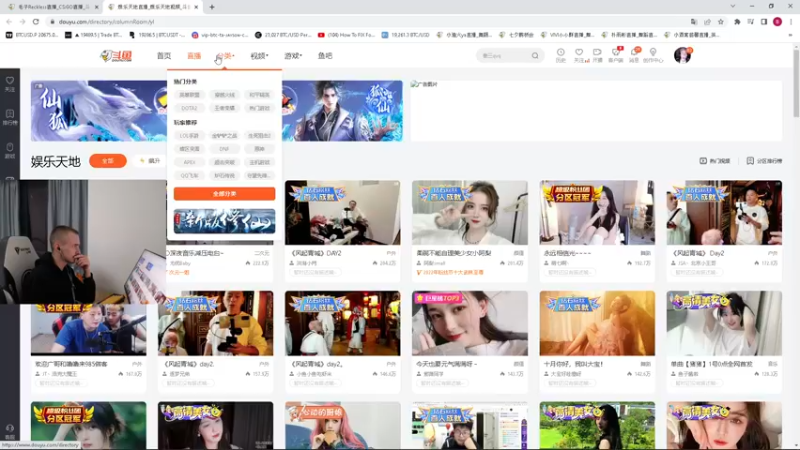800x450 pixels.
Task: Open the BTCUSD bookmark in bookmarks bar
Action: (32, 35)
